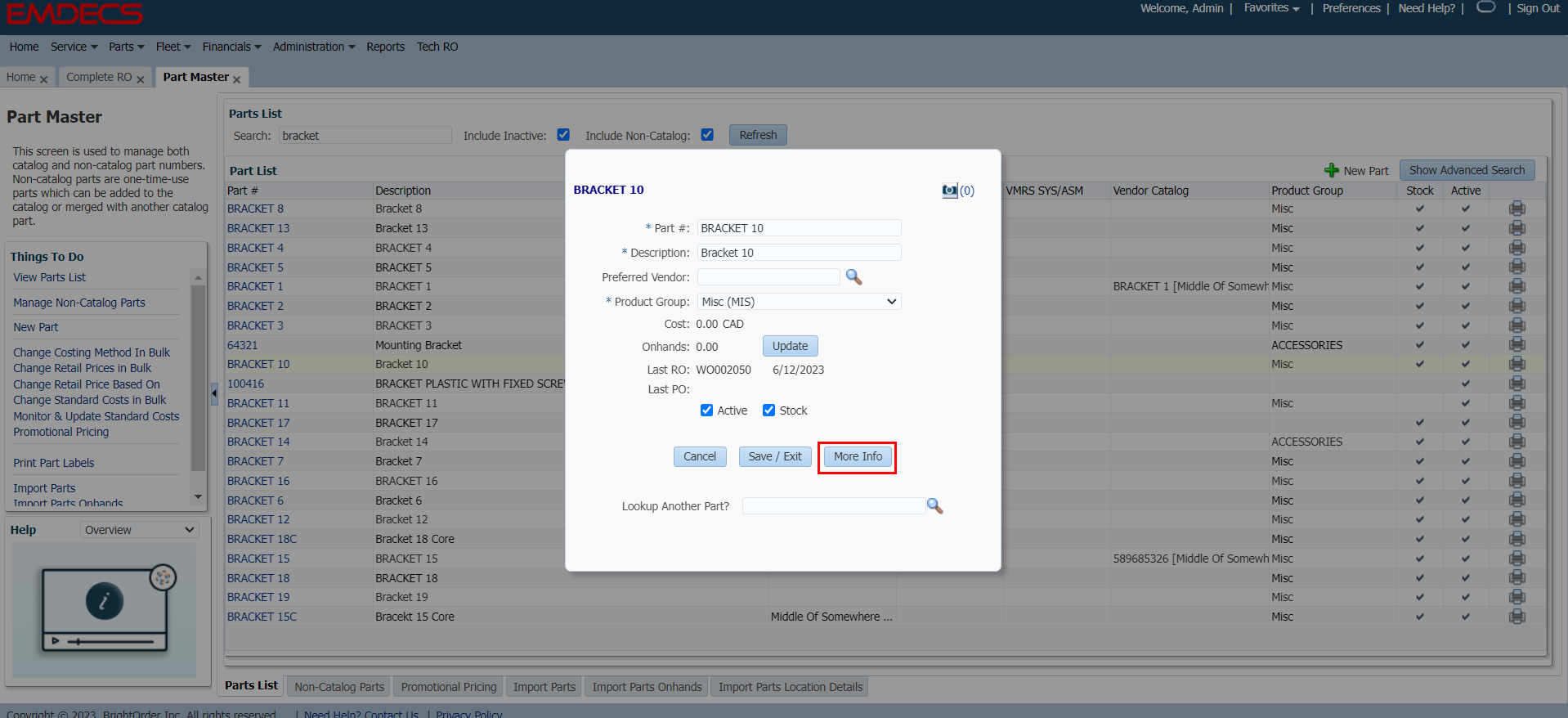The height and width of the screenshot is (718, 1568).
Task: Click the Refresh button
Action: point(758,135)
